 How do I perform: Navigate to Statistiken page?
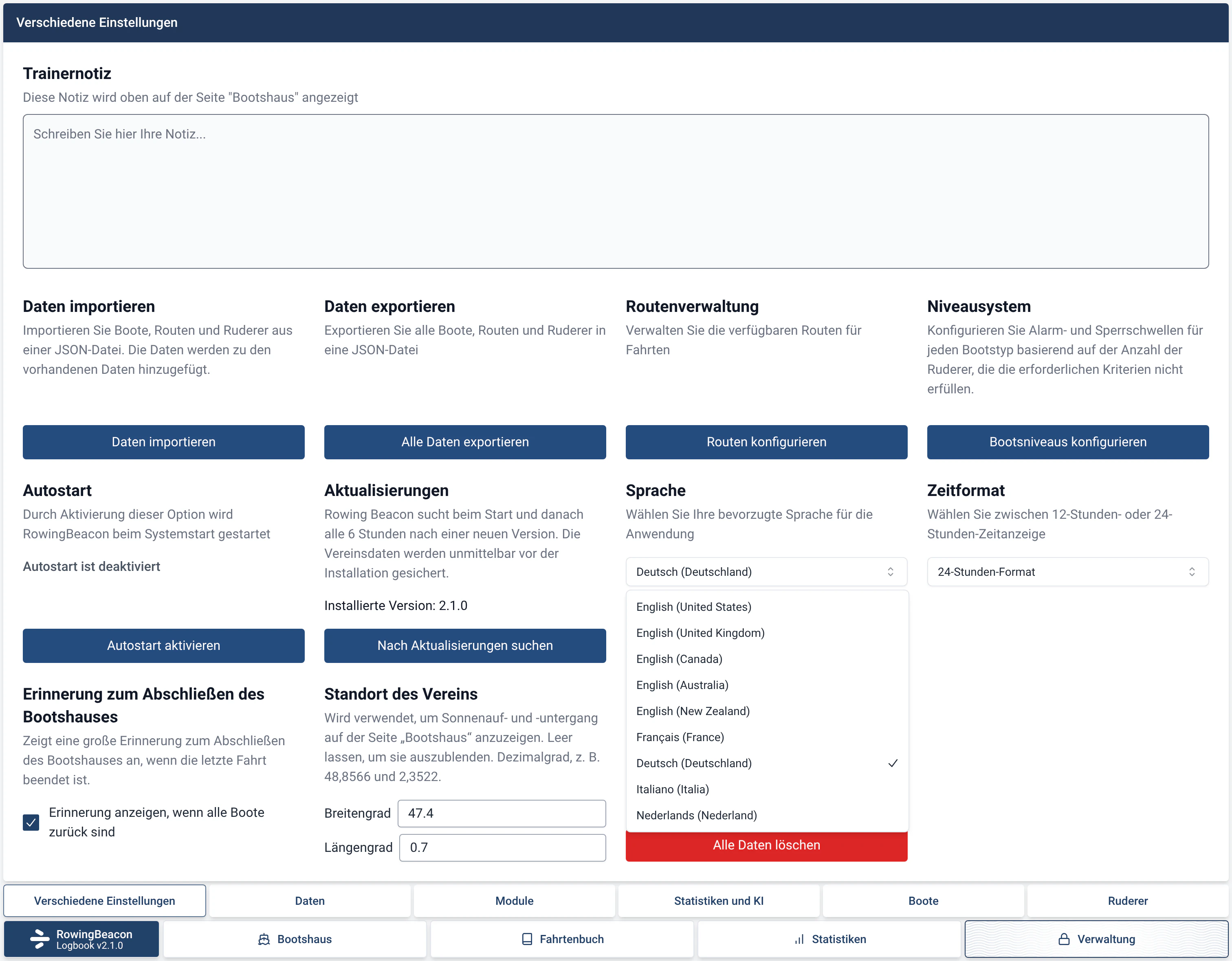[829, 939]
